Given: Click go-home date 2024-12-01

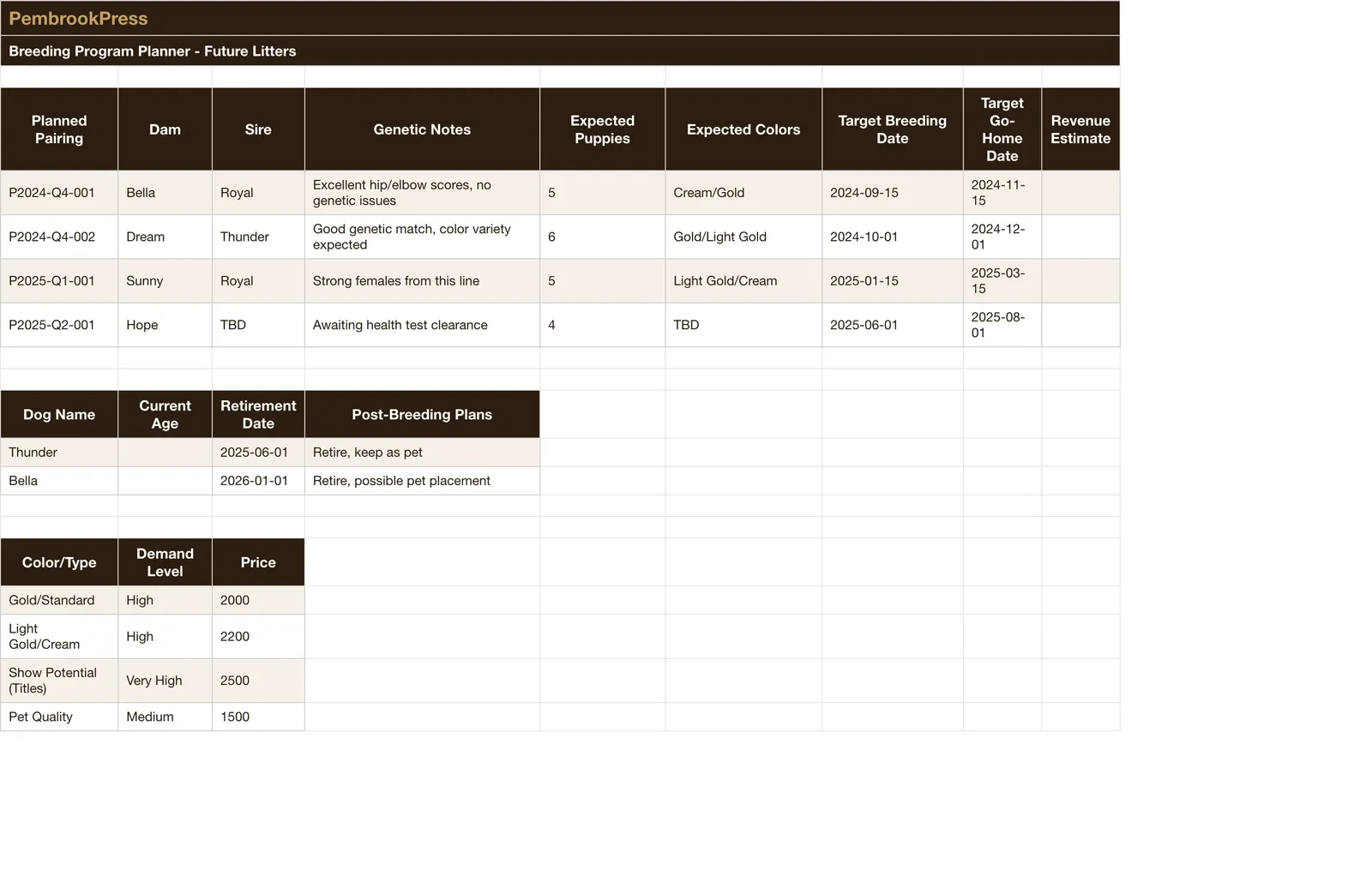Looking at the screenshot, I should 1002,237.
